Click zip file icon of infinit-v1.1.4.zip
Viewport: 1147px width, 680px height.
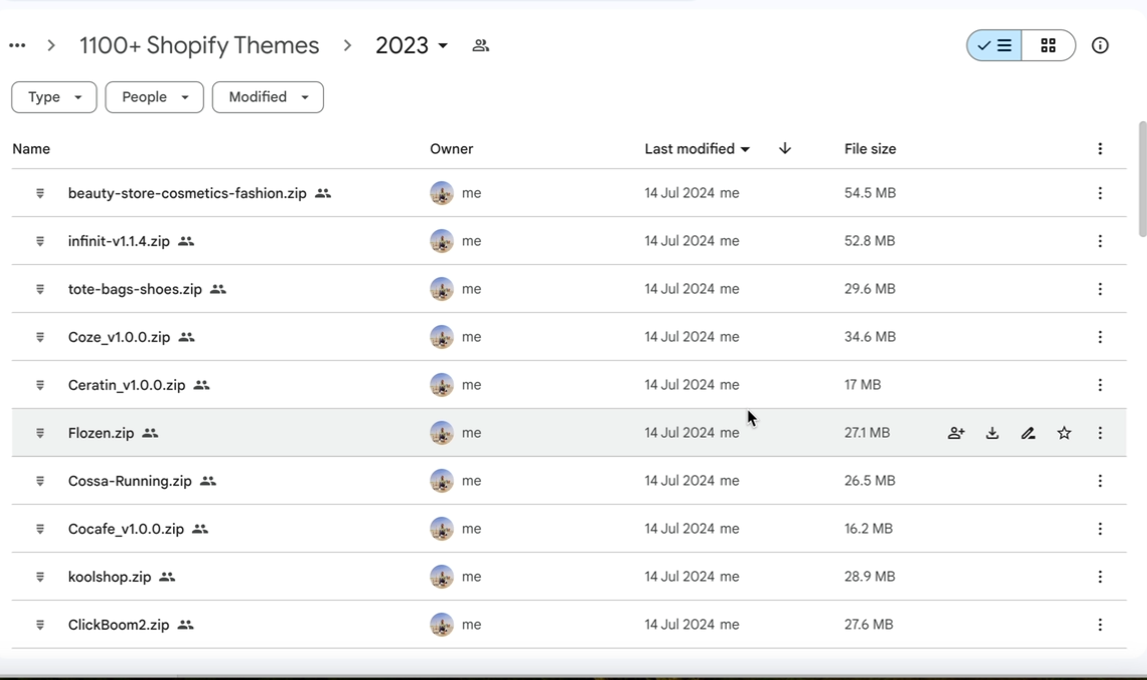(40, 241)
